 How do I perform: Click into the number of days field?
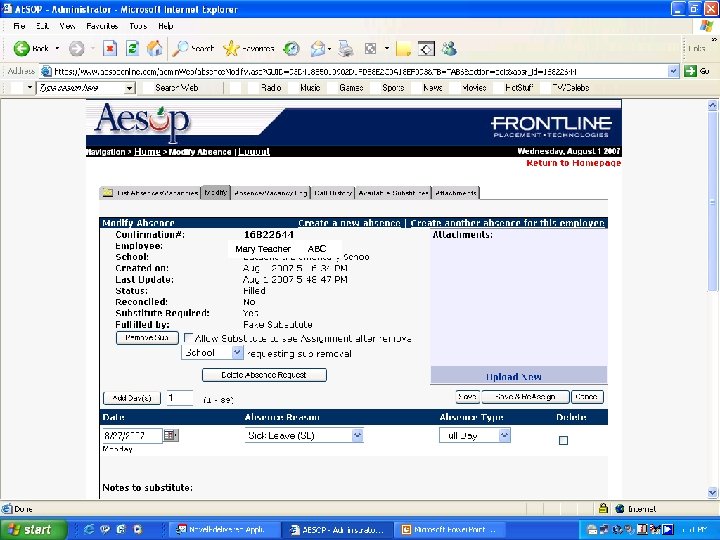[180, 398]
